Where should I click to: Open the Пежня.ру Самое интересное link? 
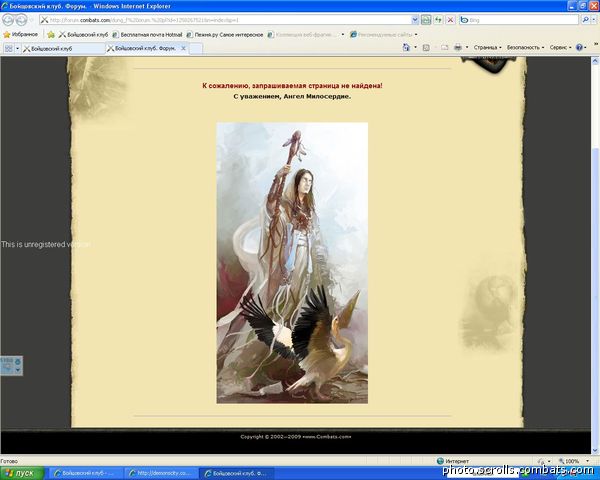coord(225,34)
